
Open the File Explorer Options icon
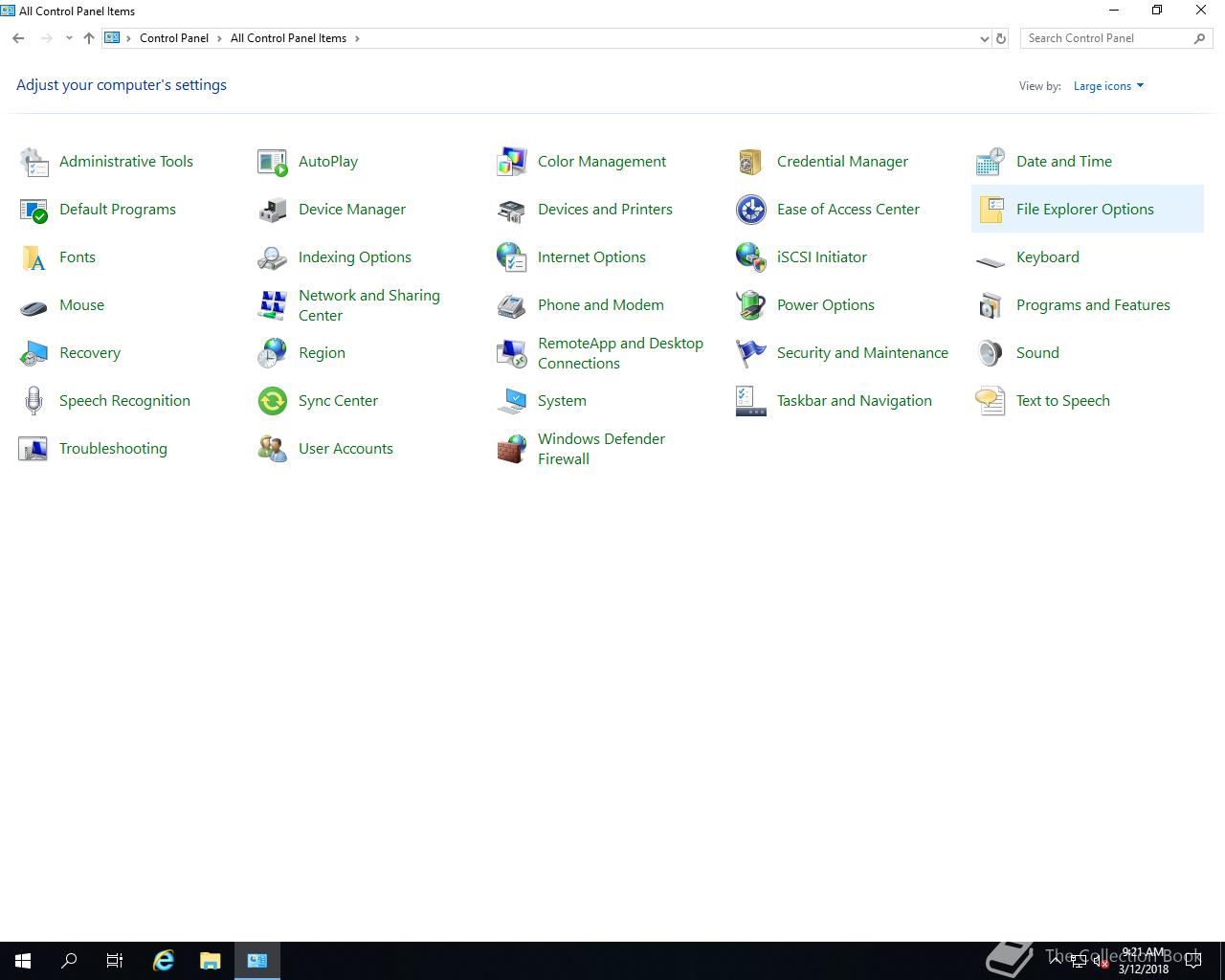coord(991,210)
